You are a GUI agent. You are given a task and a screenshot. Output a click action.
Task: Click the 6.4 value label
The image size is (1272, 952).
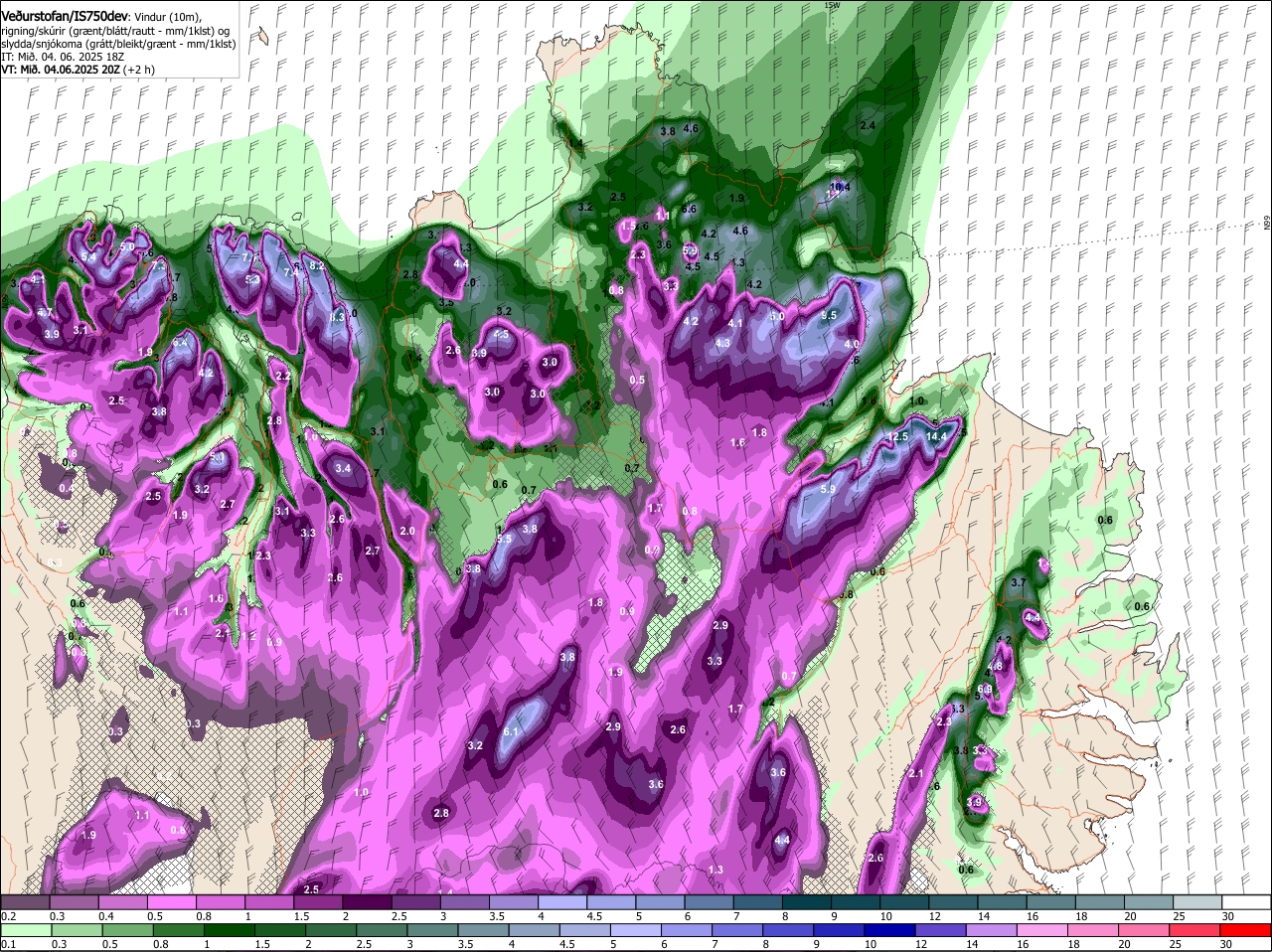pyautogui.click(x=180, y=342)
